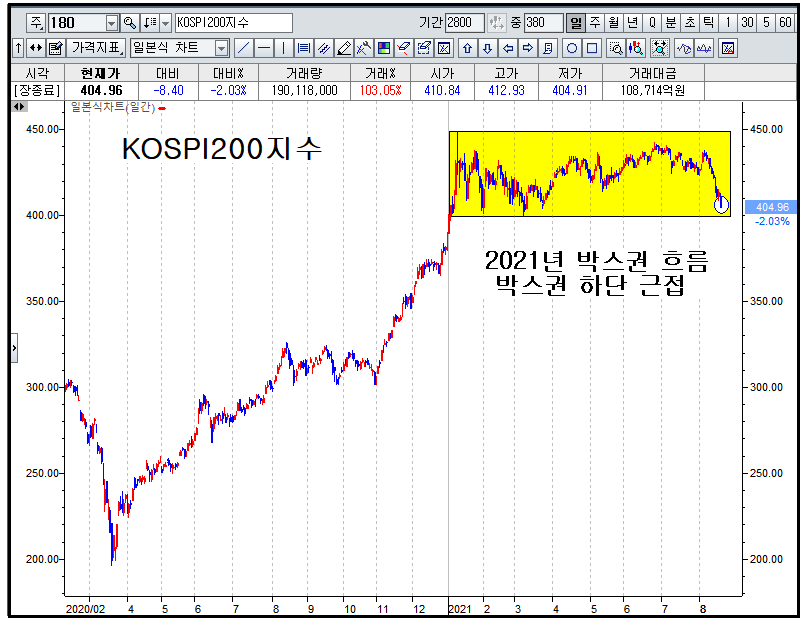Screen dimensions: 803x621
Task: Select the horizontal line drawing tool
Action: (x=263, y=48)
